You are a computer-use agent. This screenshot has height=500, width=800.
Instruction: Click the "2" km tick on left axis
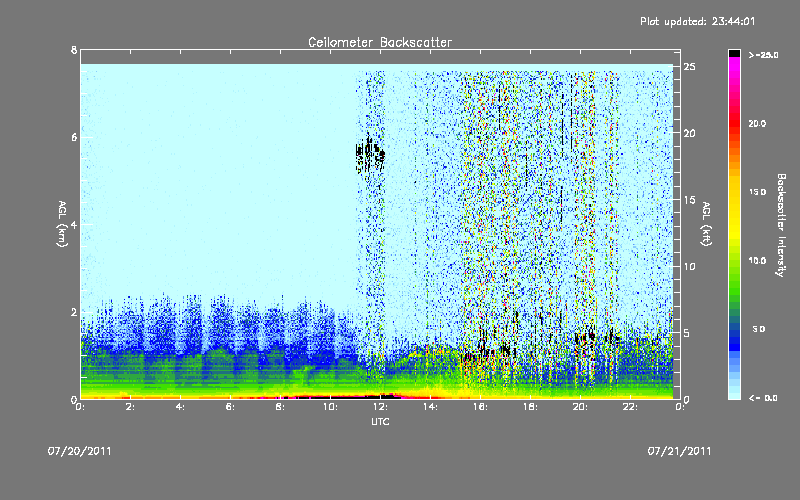click(74, 312)
